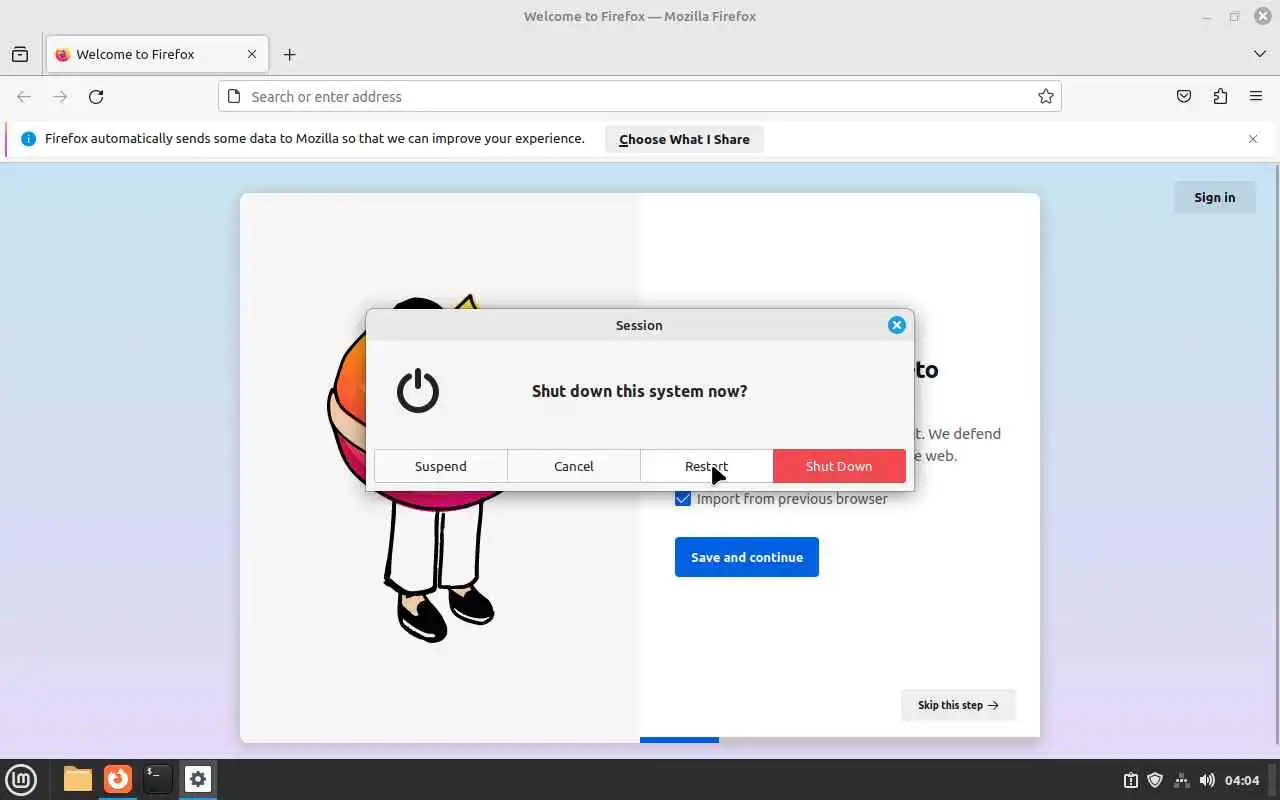1280x800 pixels.
Task: Click the page vertical scrollbar
Action: click(x=1276, y=455)
